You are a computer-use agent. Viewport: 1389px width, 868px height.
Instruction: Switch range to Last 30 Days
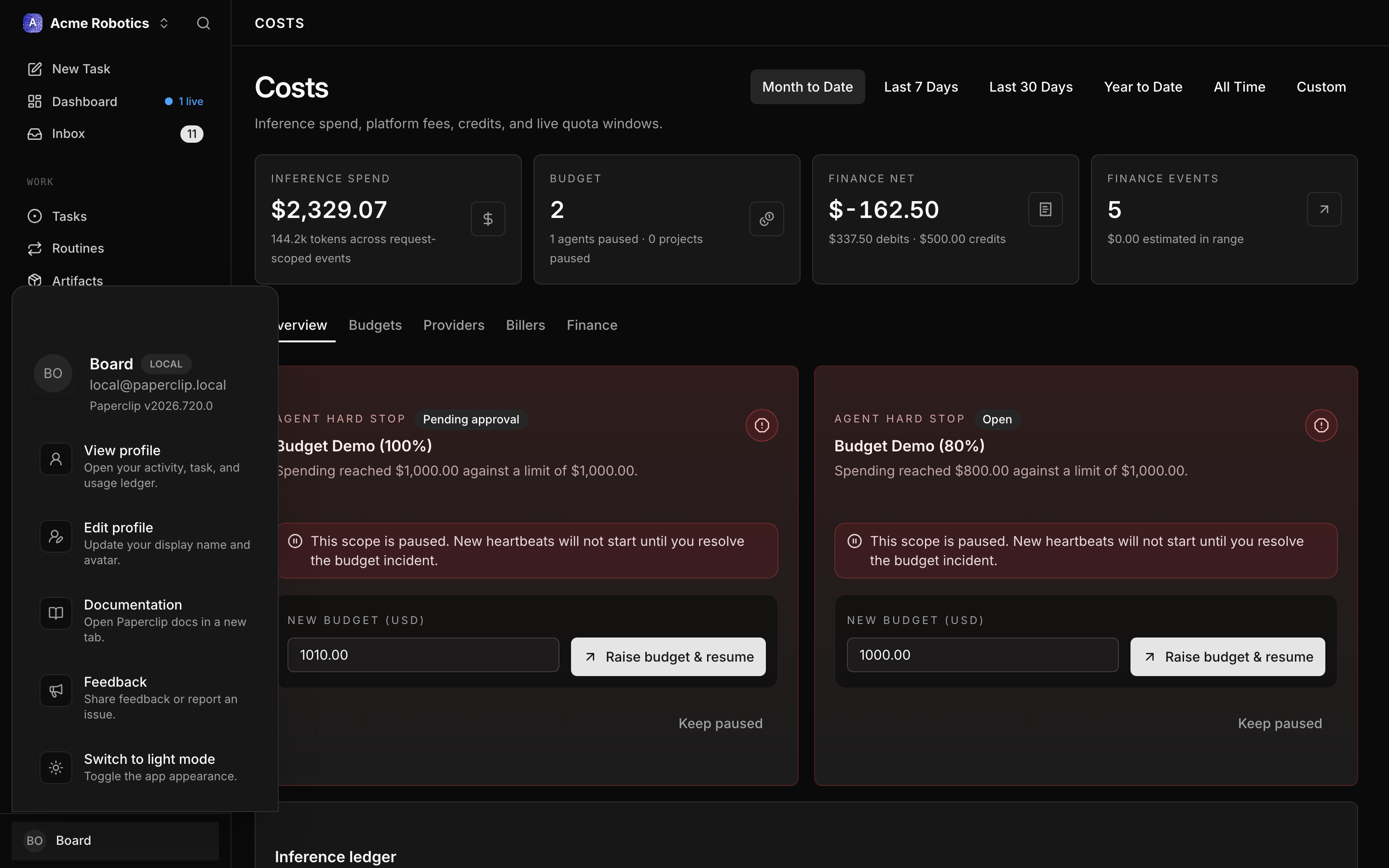coord(1031,87)
